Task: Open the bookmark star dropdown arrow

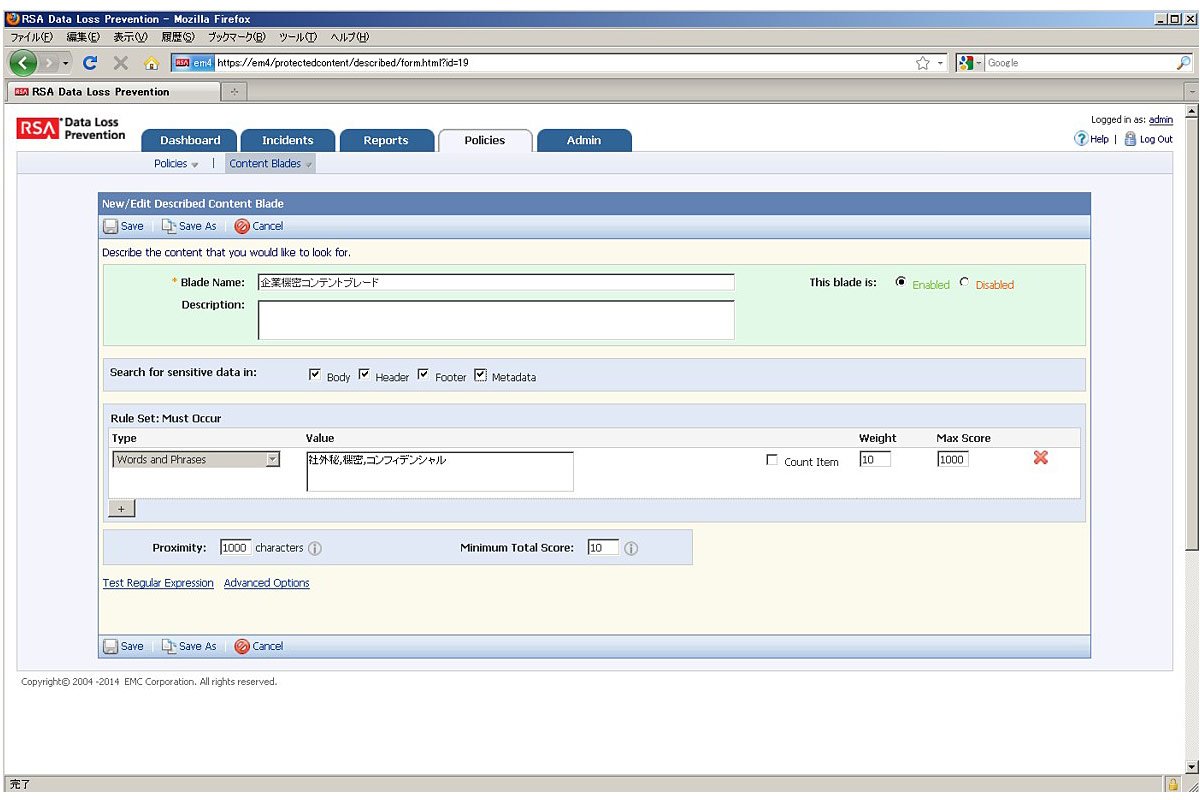Action: [x=941, y=63]
